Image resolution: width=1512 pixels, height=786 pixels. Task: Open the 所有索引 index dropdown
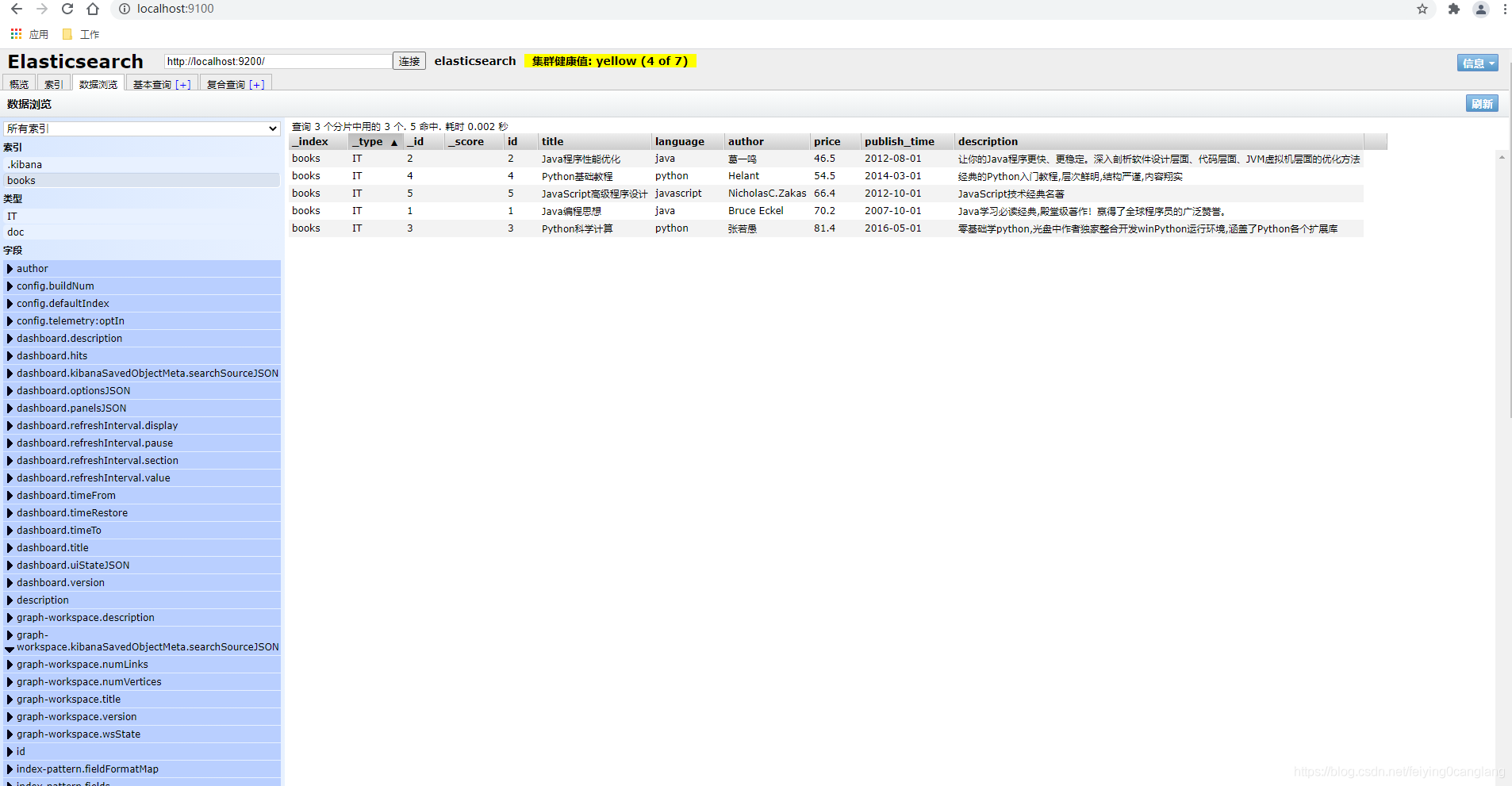click(x=142, y=128)
